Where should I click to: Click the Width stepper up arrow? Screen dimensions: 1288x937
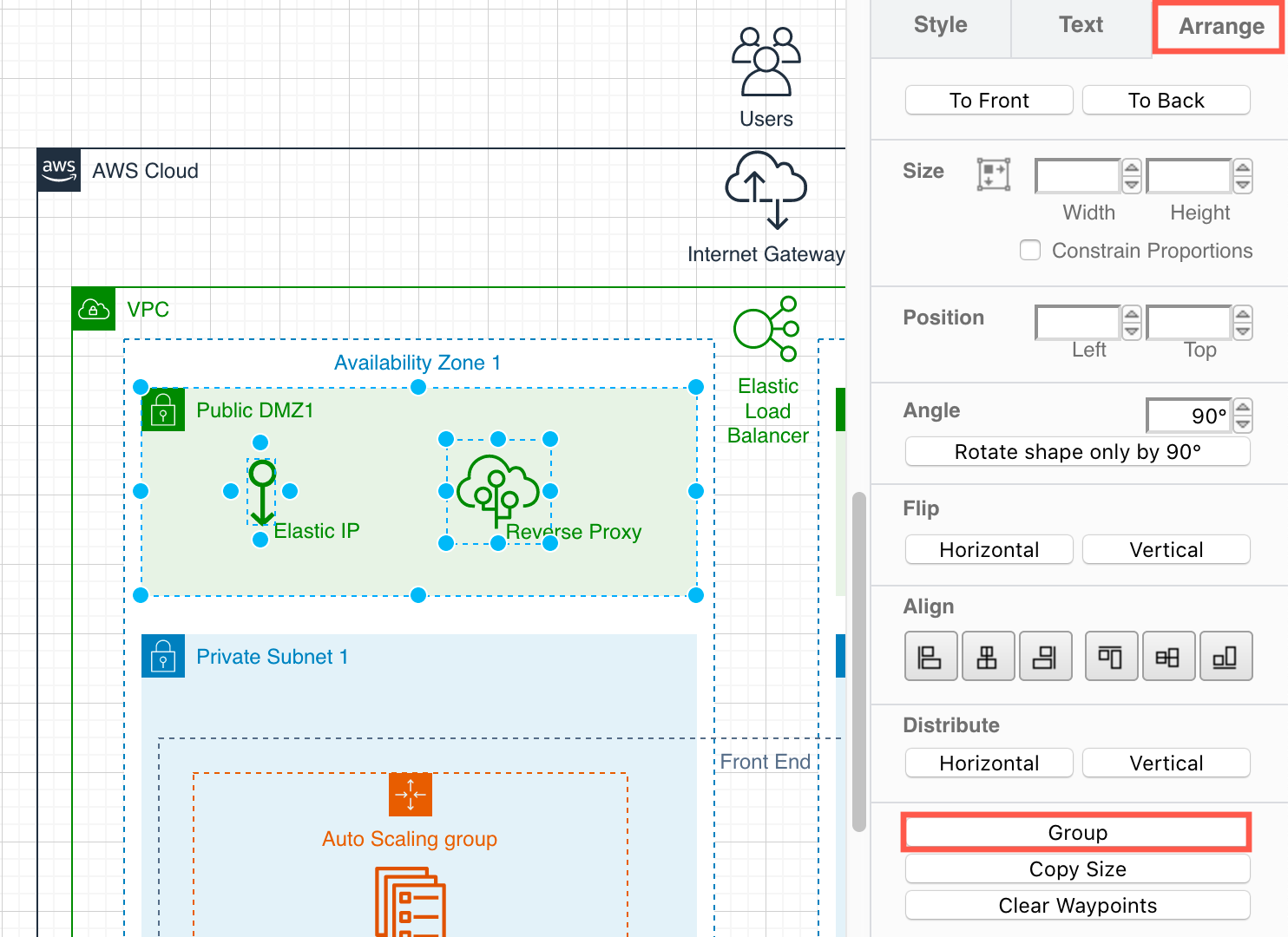coord(1131,167)
